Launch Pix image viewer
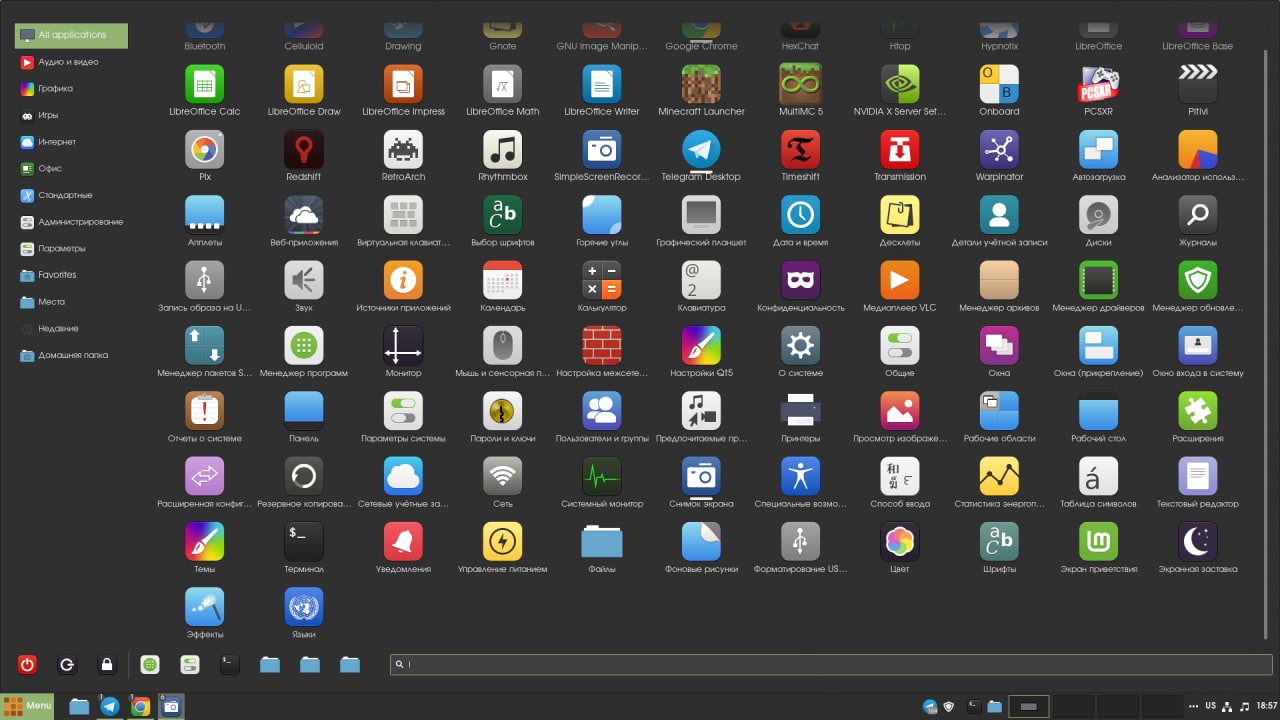 coord(204,150)
